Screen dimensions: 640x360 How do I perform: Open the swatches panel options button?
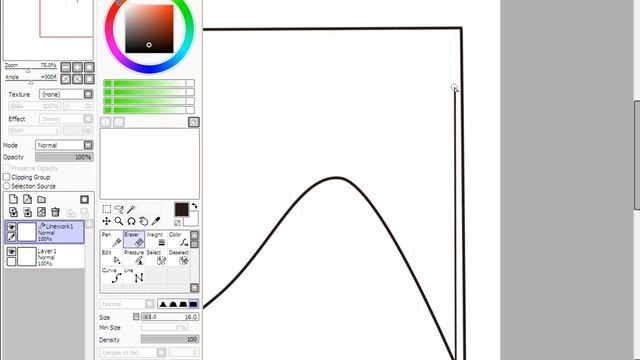pos(194,122)
